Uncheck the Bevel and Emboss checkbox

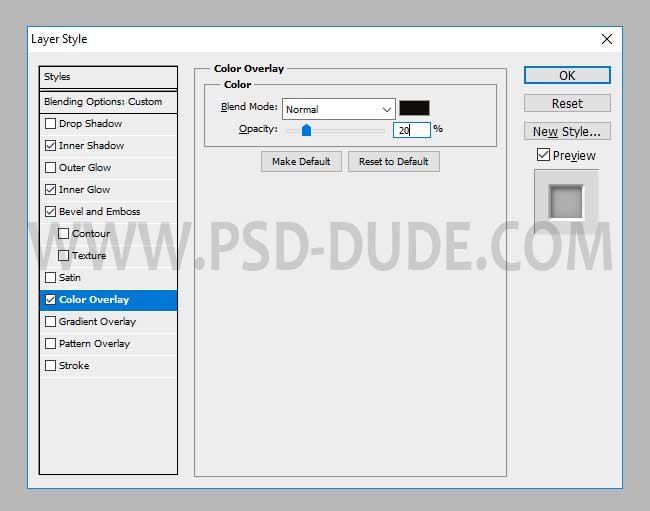(51, 211)
